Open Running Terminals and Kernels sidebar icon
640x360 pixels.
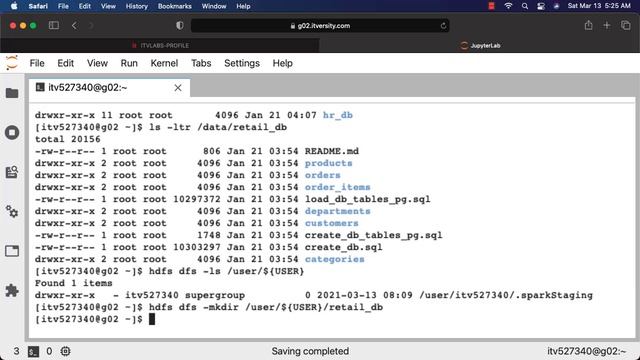point(12,133)
